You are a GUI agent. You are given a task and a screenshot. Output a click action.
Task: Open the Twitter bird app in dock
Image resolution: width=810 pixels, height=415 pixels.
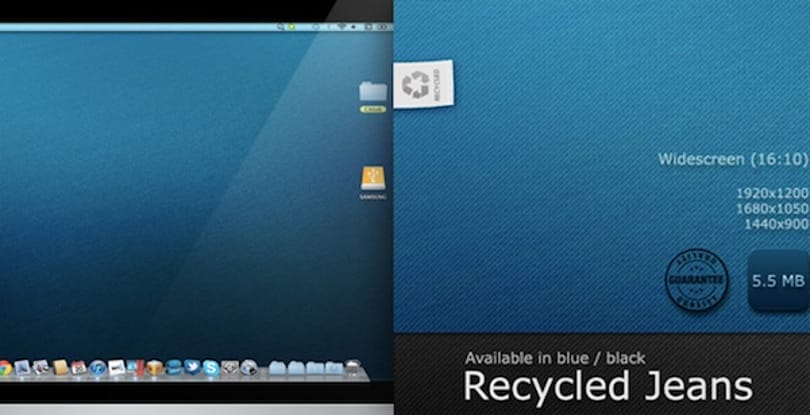click(x=192, y=367)
